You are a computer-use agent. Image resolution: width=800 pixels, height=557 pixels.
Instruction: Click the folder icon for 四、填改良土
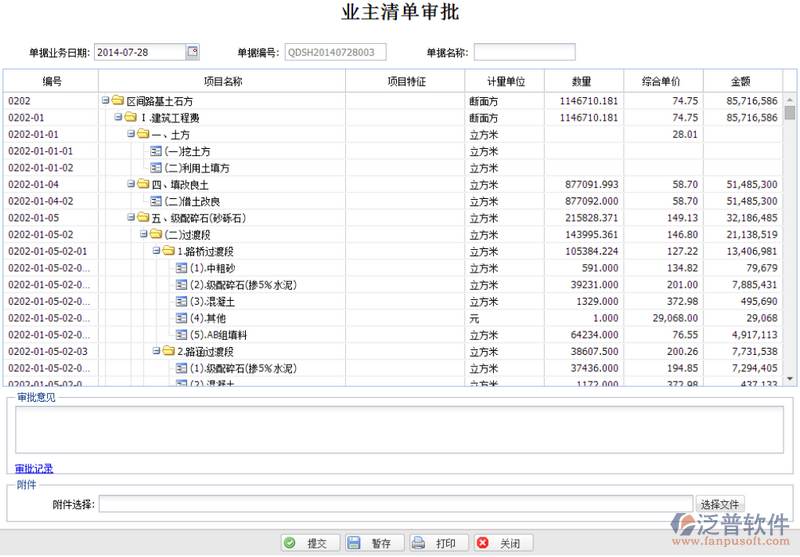[143, 185]
